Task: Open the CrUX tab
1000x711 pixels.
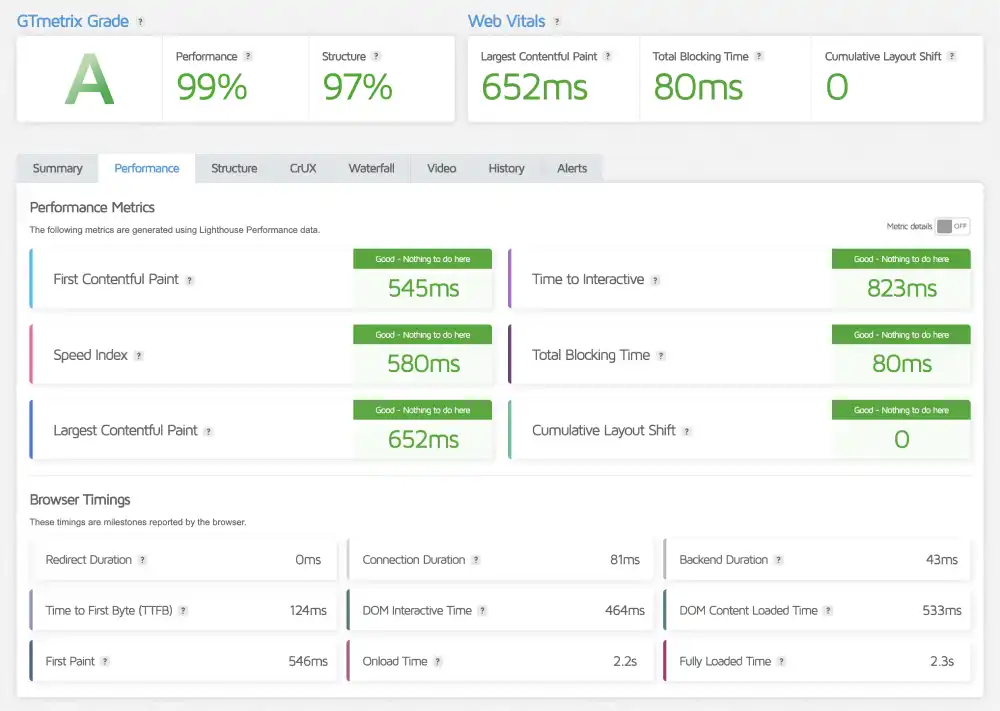Action: pos(302,168)
